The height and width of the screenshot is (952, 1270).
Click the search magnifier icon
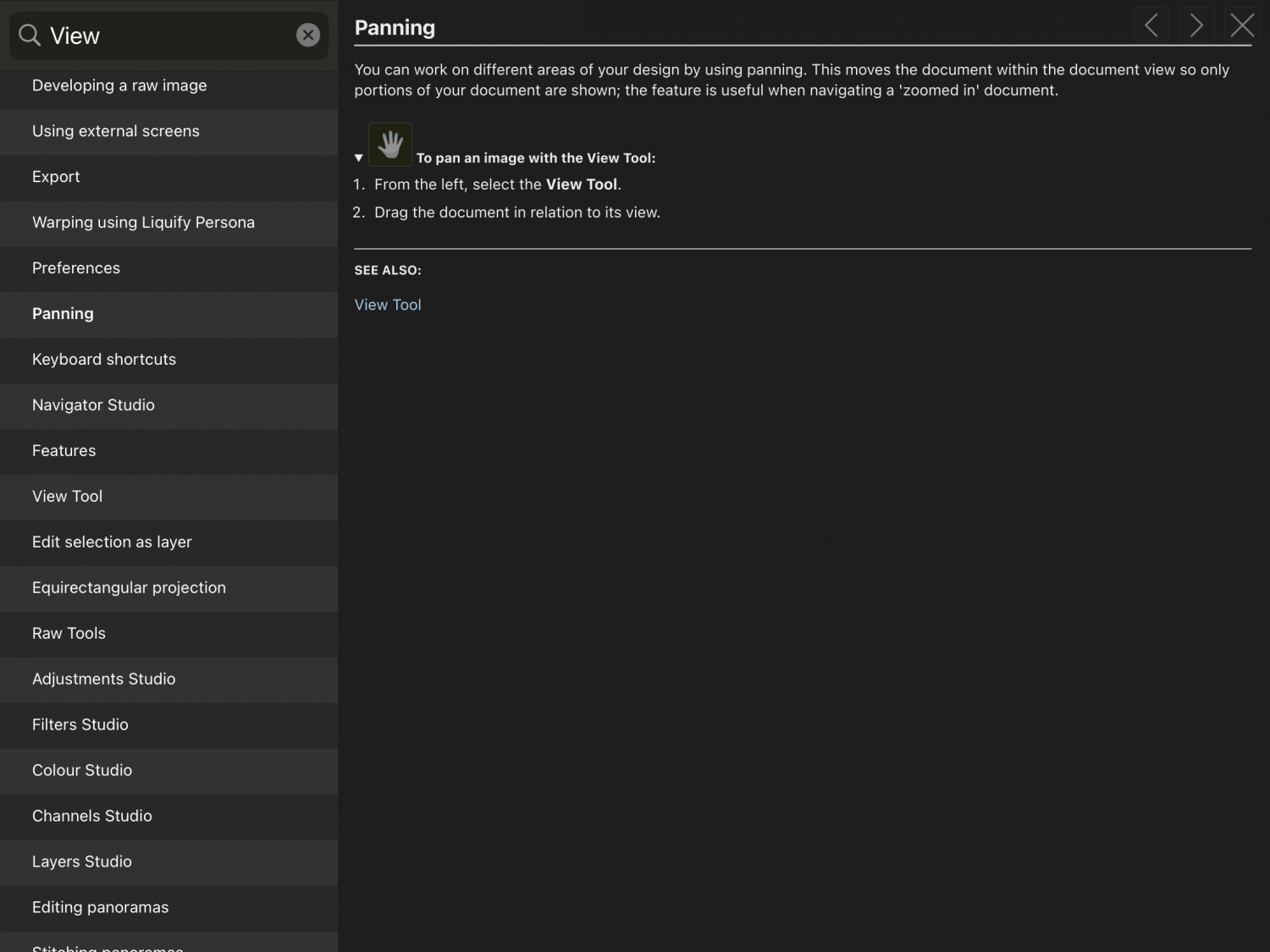(x=30, y=36)
